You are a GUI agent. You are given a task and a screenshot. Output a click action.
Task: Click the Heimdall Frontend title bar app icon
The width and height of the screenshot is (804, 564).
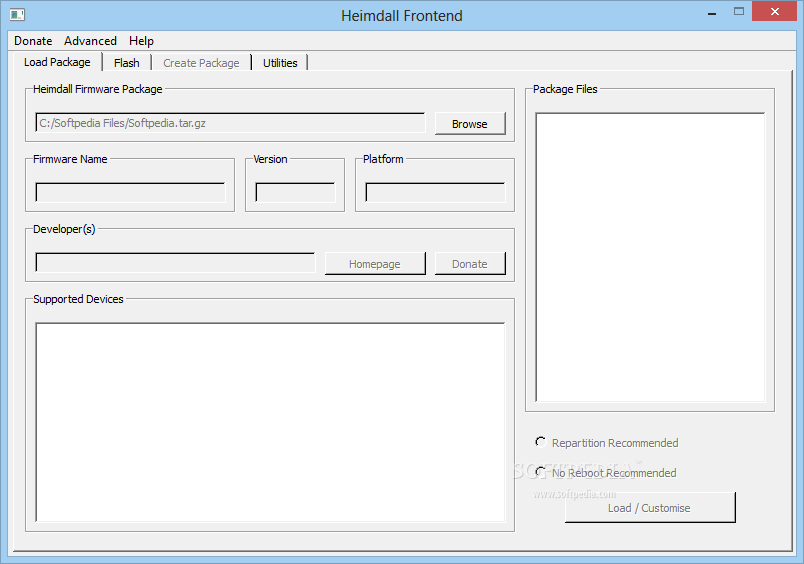pos(17,15)
